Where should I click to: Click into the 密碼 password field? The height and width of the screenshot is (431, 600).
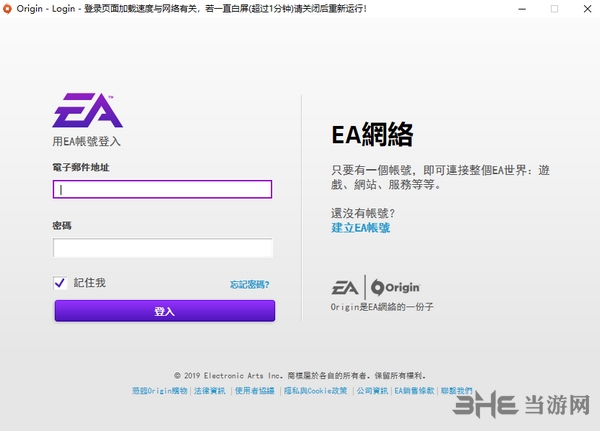[x=163, y=248]
